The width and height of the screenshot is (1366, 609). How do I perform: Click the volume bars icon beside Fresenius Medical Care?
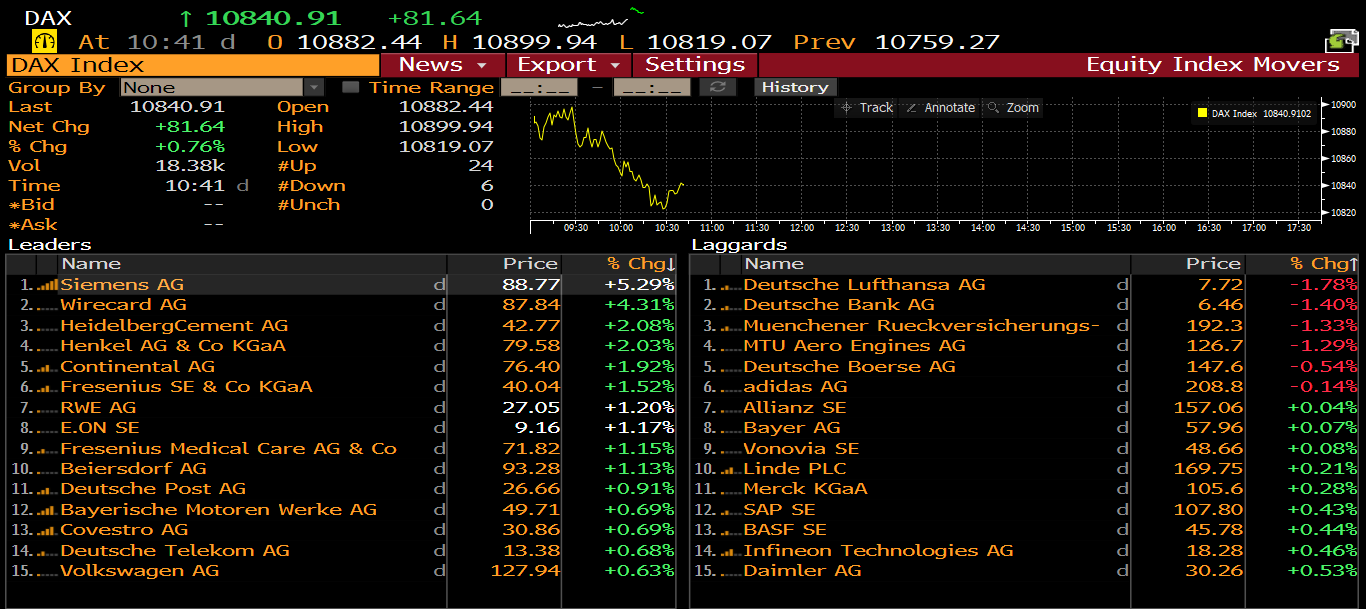pyautogui.click(x=47, y=449)
